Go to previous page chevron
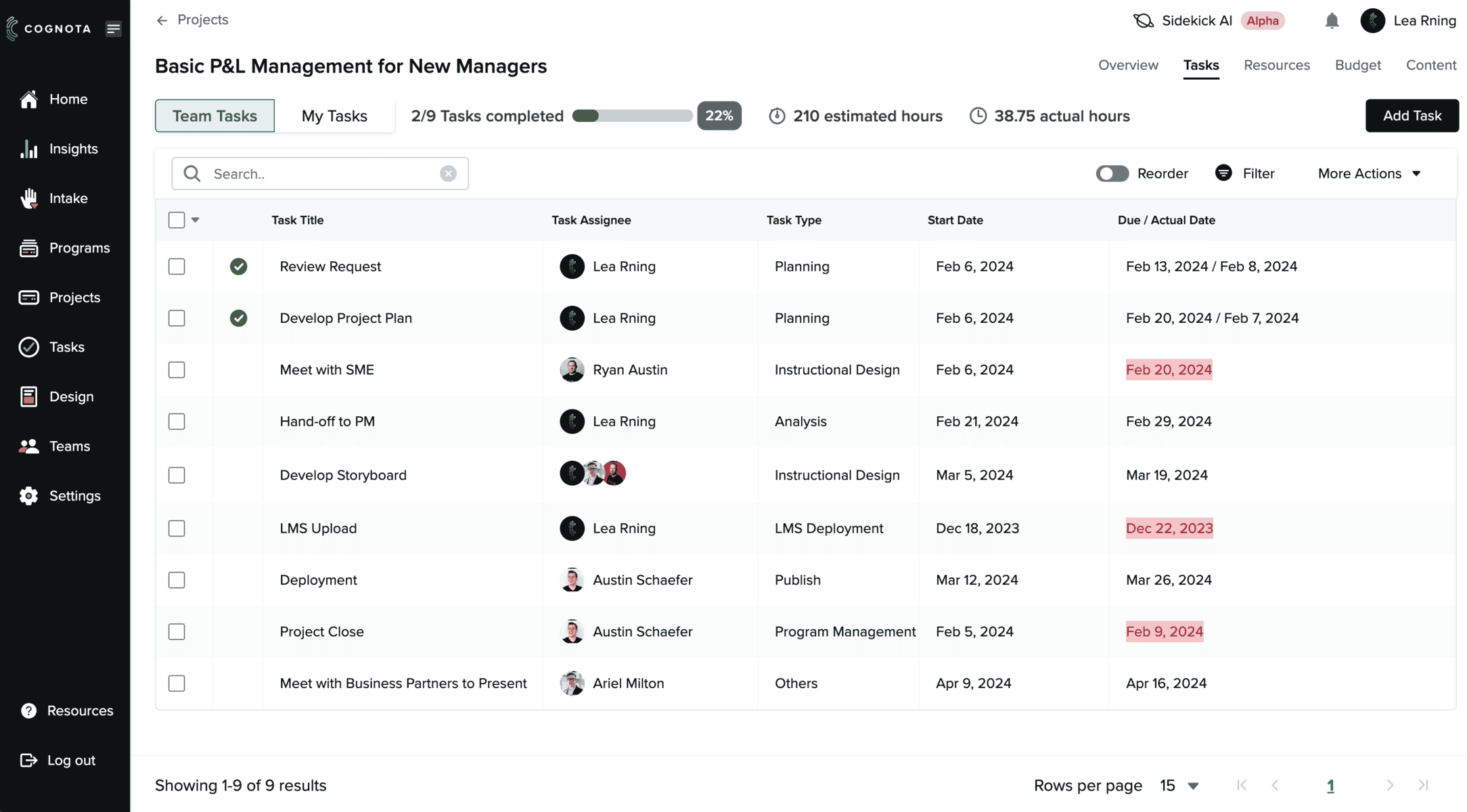 [x=1275, y=785]
